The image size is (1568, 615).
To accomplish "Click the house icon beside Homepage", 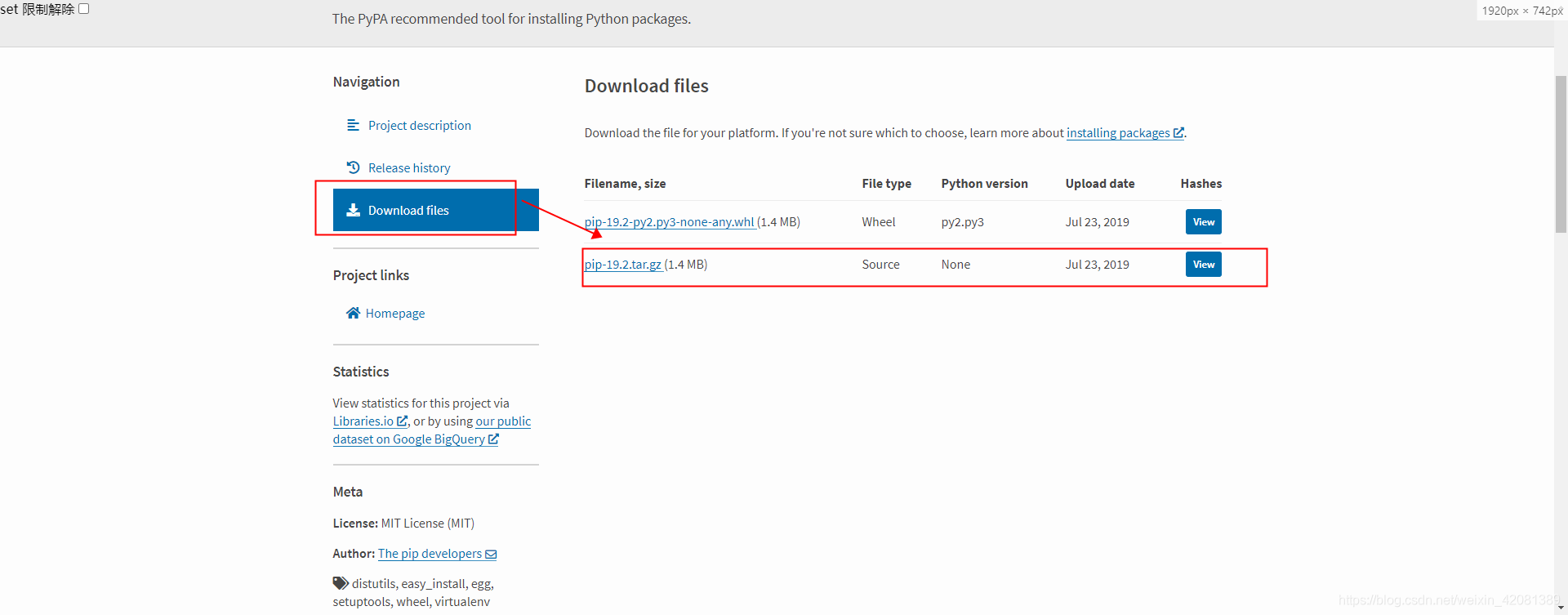I will pyautogui.click(x=353, y=313).
